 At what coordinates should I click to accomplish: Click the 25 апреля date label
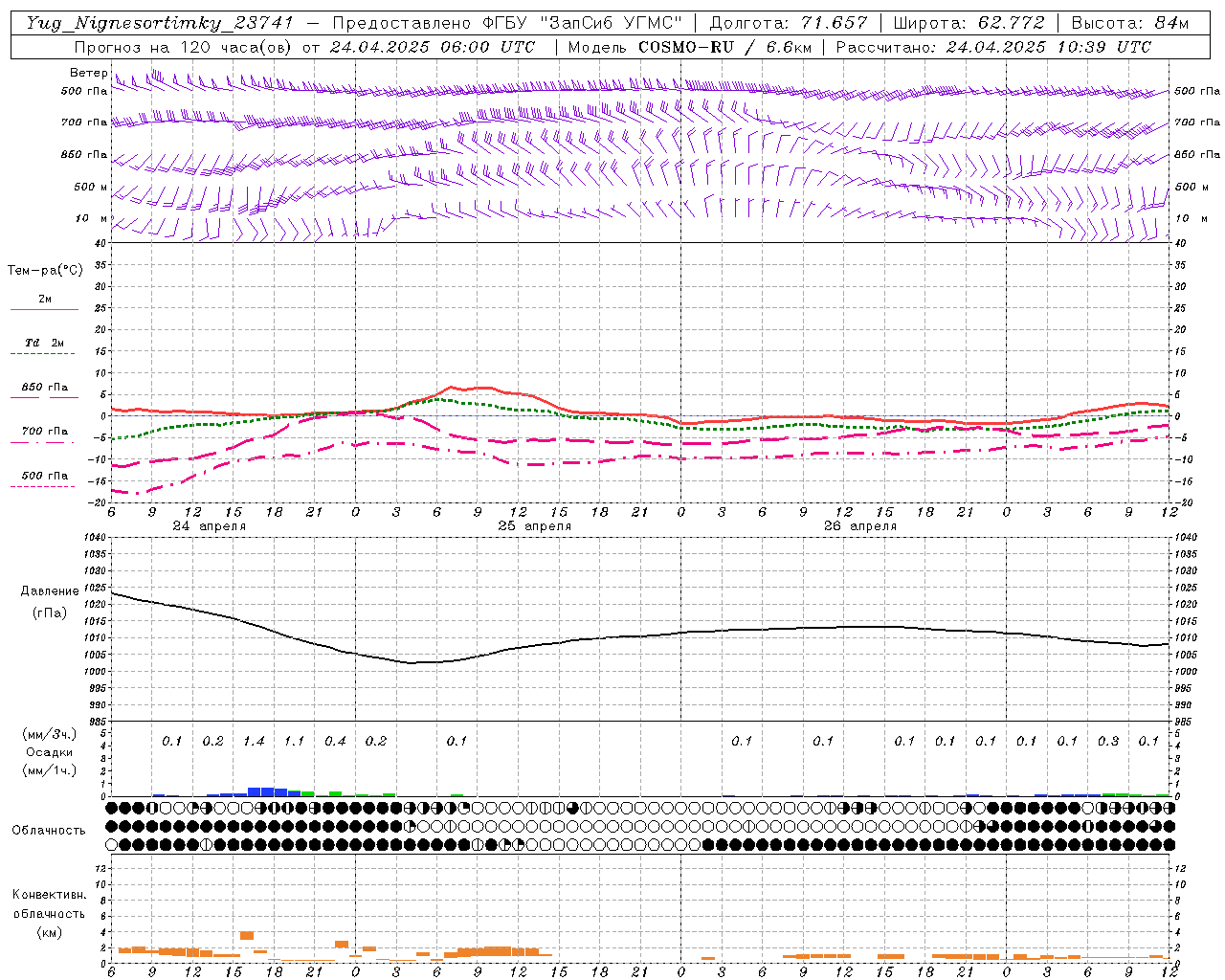pos(534,526)
